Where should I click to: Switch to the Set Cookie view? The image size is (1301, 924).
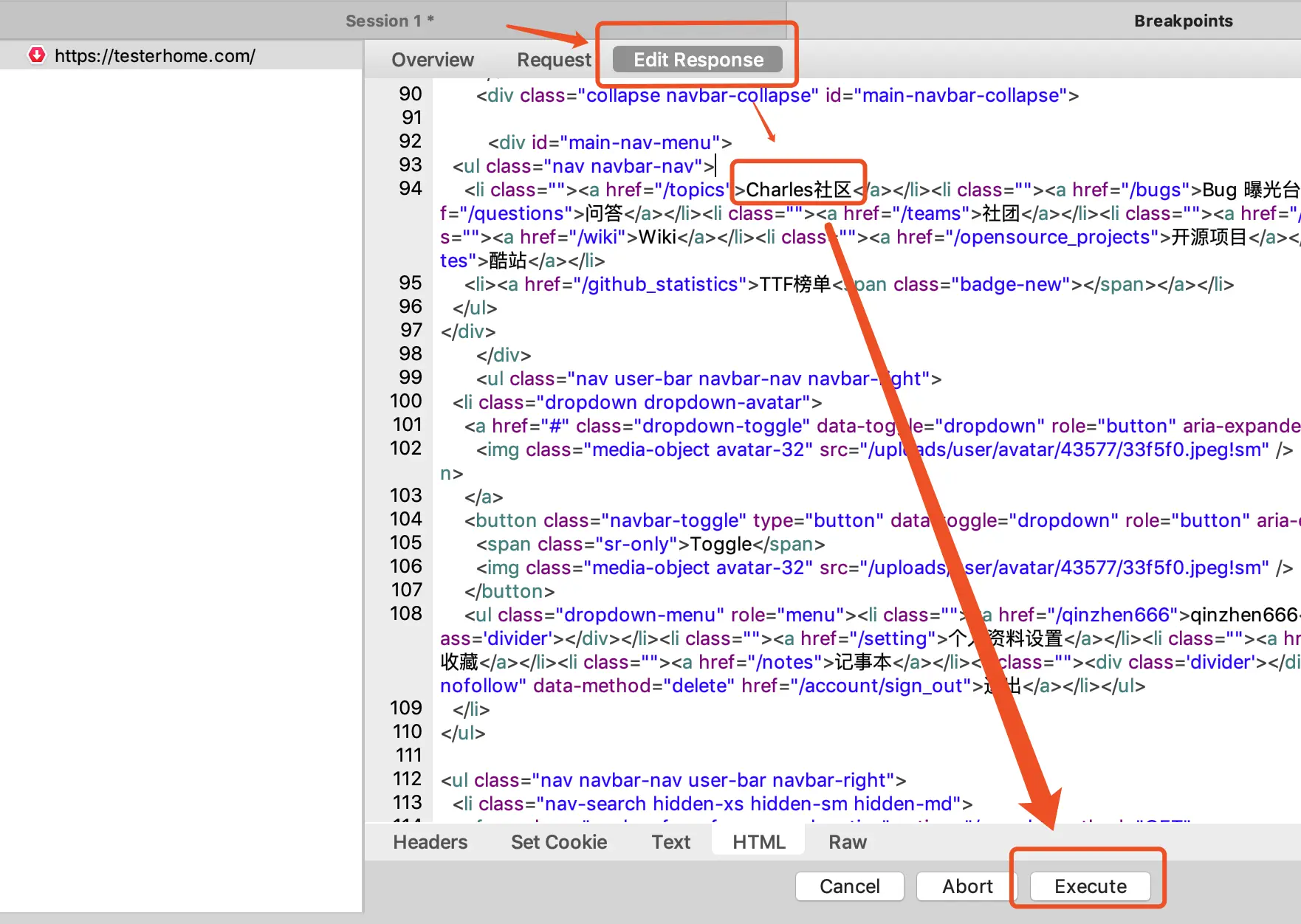point(559,842)
